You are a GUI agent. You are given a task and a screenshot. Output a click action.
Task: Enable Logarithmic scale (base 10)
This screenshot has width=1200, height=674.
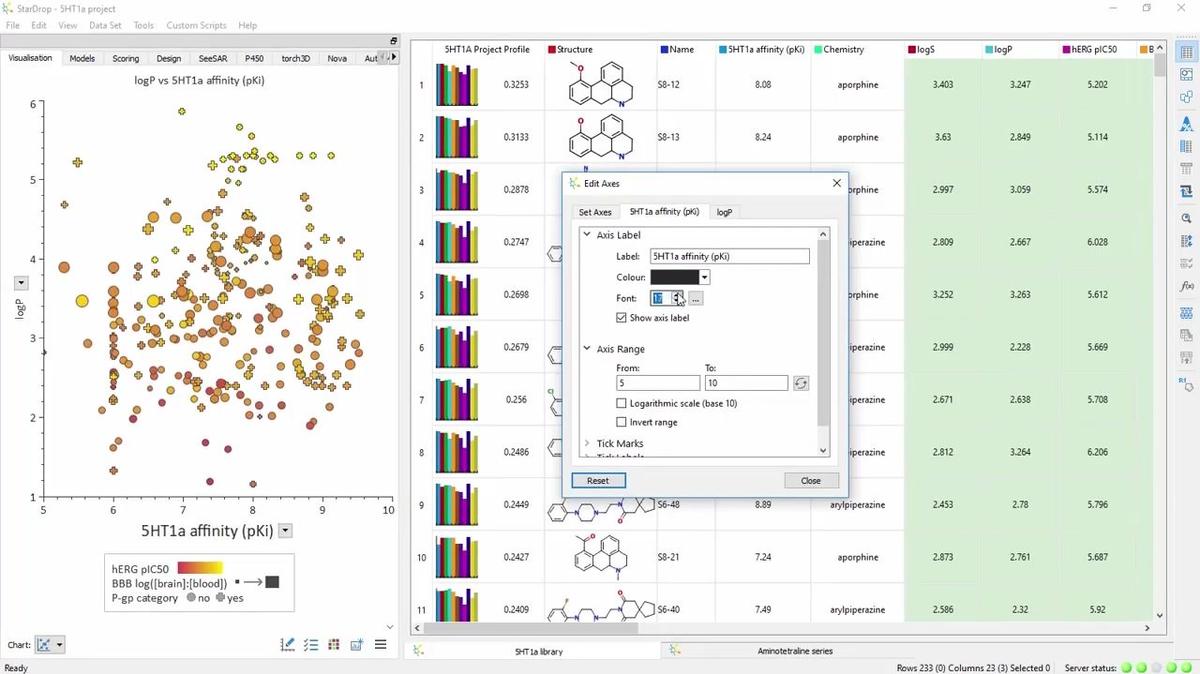pos(622,403)
